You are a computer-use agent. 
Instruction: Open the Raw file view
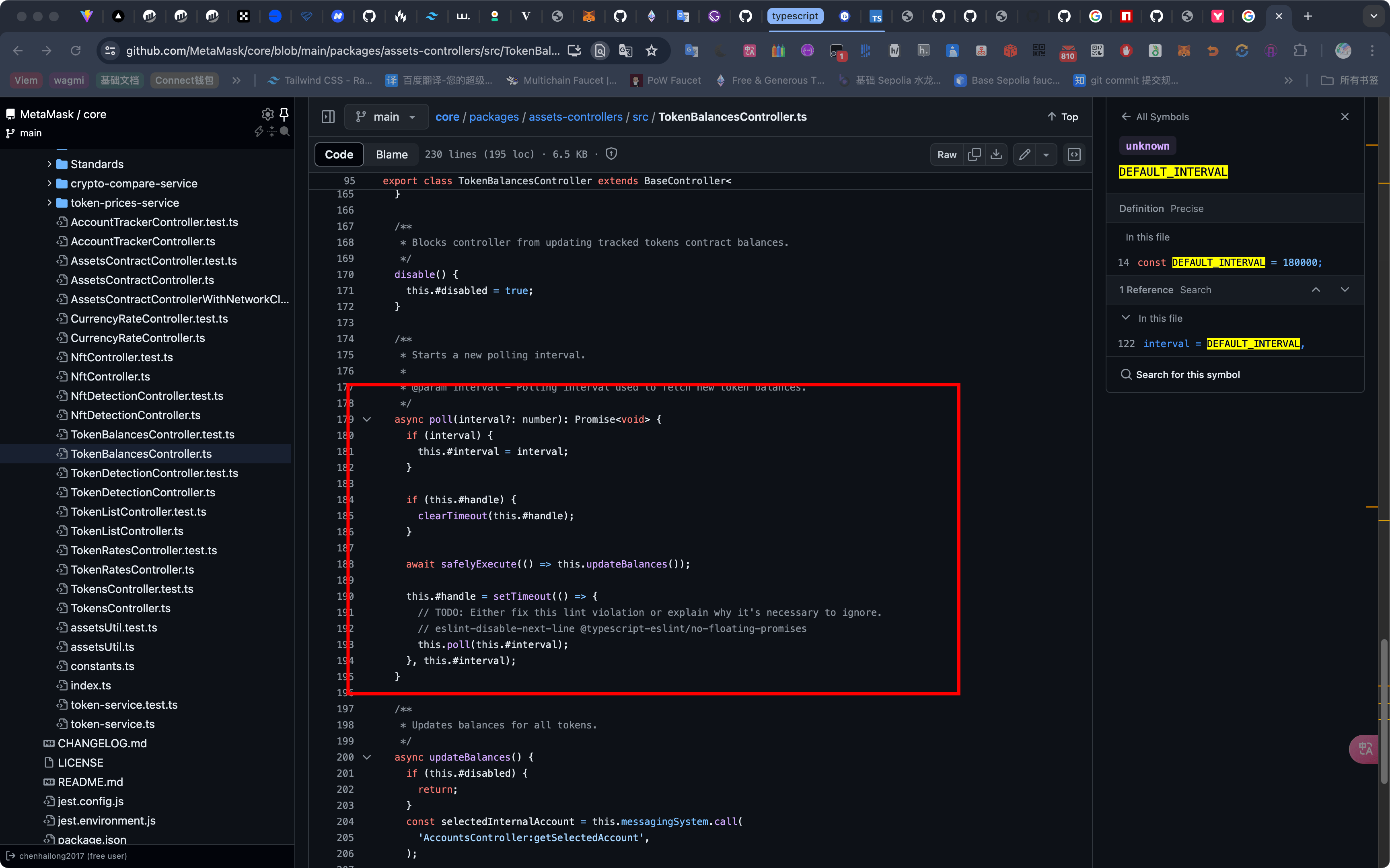point(946,154)
